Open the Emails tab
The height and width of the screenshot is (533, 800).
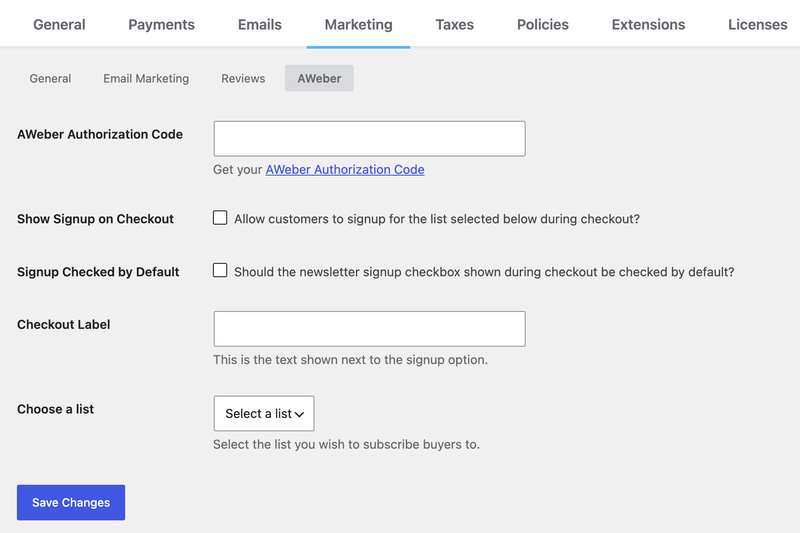coord(260,24)
